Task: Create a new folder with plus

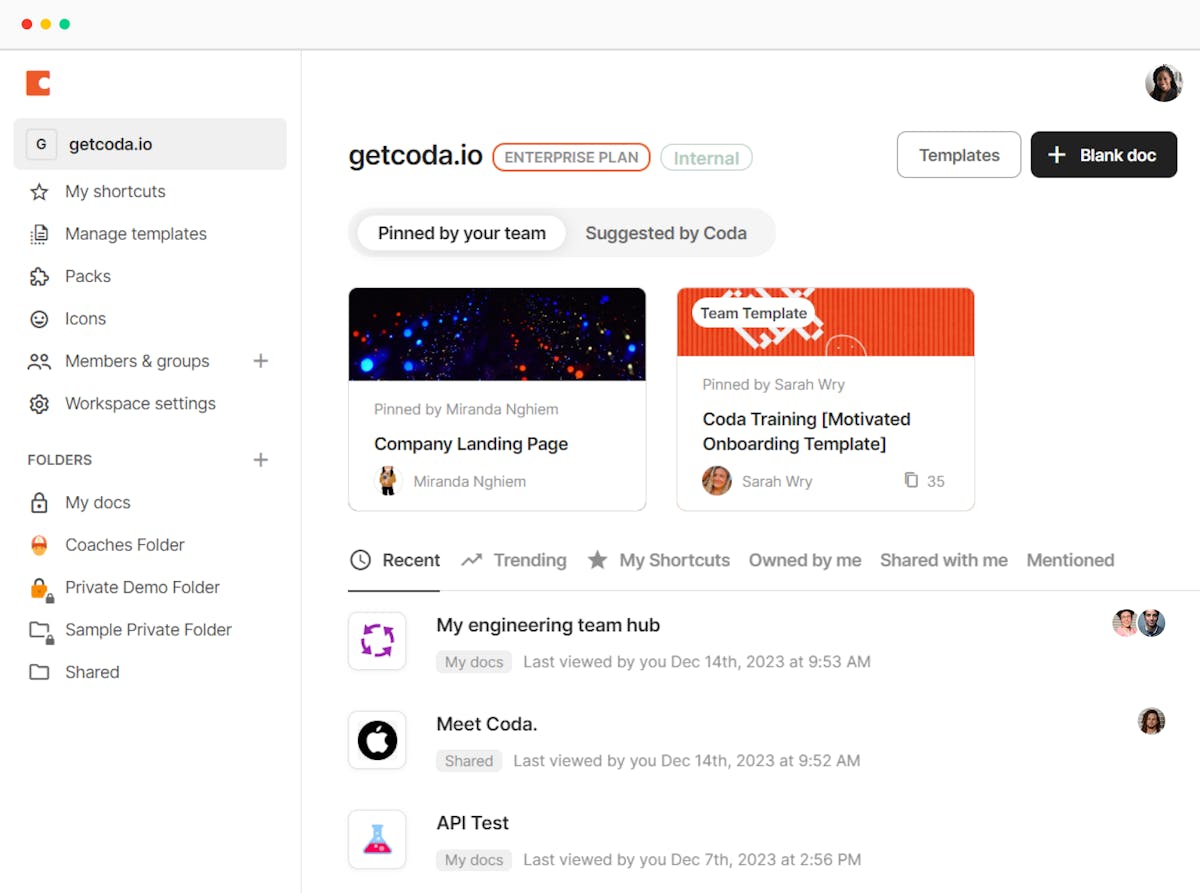Action: click(x=261, y=460)
